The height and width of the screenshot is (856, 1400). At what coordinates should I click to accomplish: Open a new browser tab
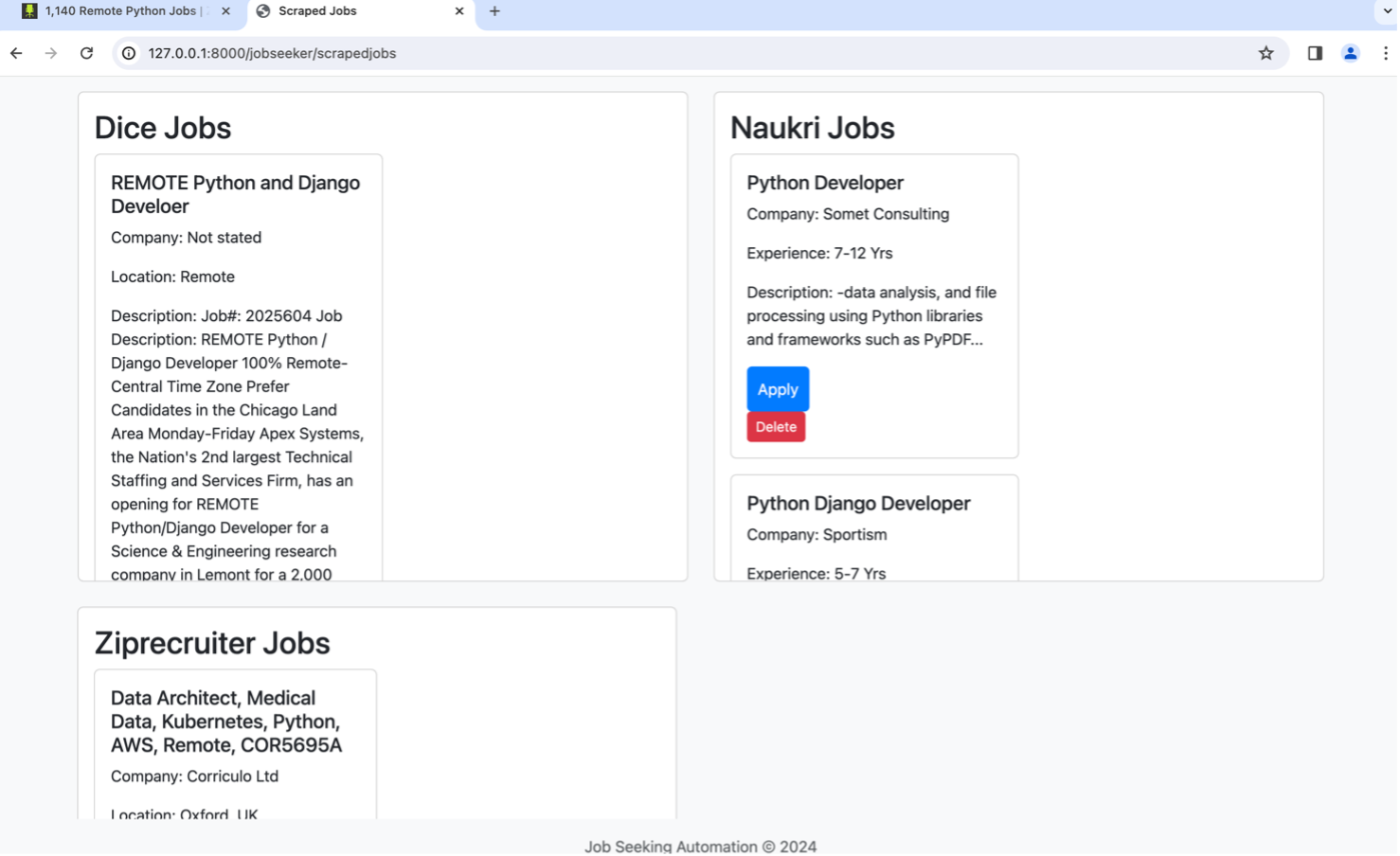494,11
